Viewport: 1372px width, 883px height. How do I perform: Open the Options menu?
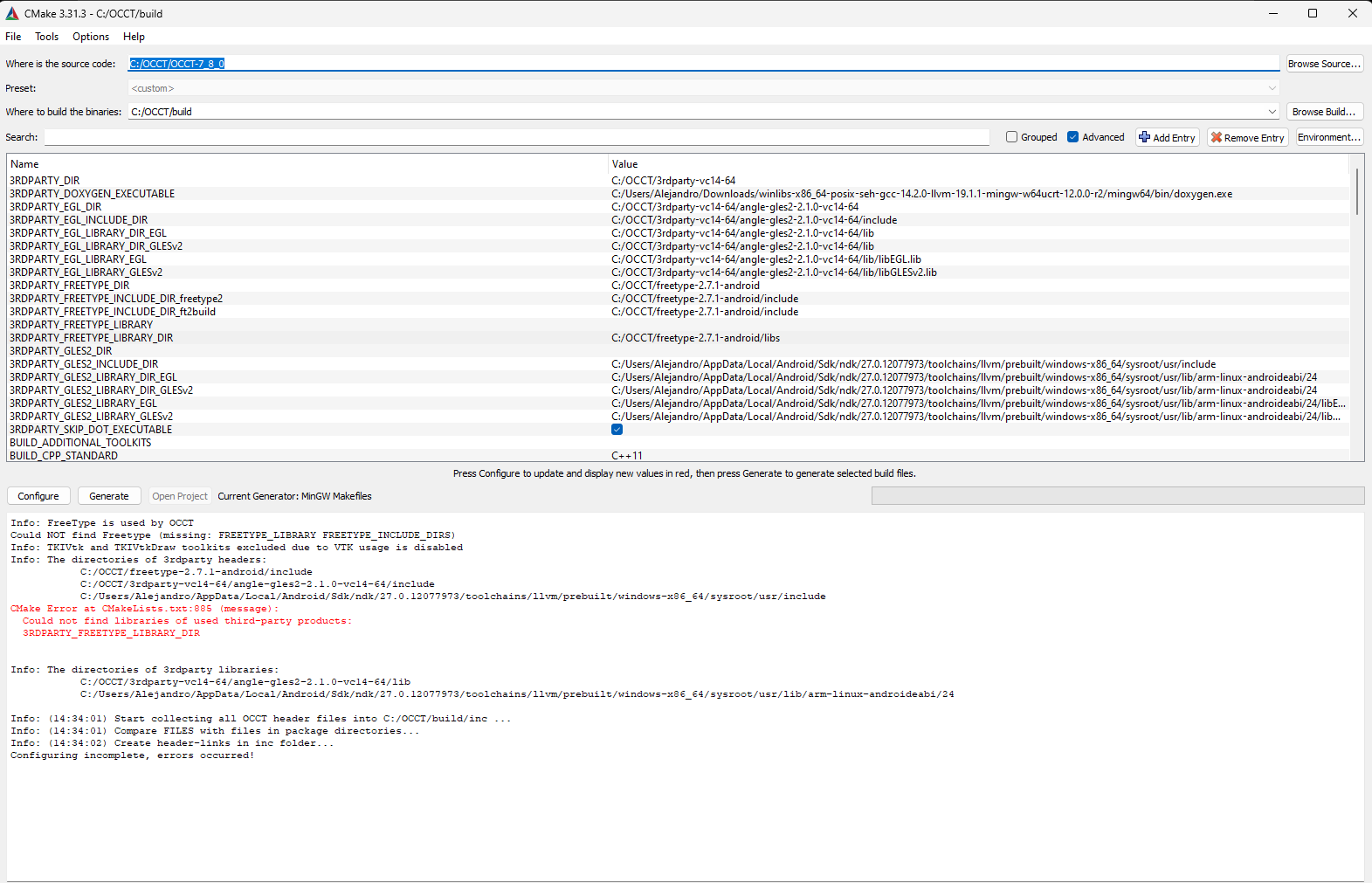pos(91,37)
